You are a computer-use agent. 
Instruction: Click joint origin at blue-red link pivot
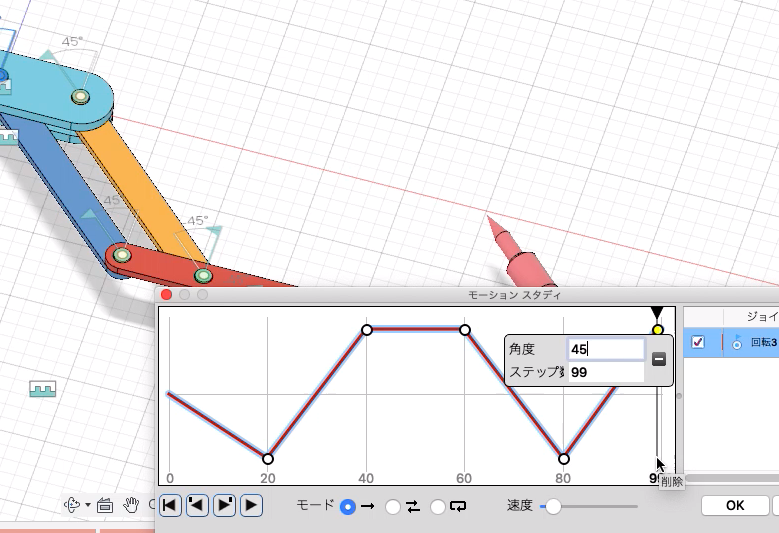click(x=122, y=255)
